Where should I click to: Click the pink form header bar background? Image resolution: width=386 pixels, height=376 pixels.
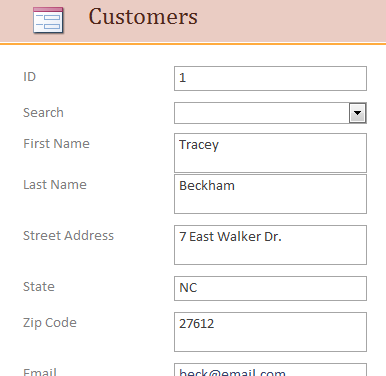tap(287, 21)
